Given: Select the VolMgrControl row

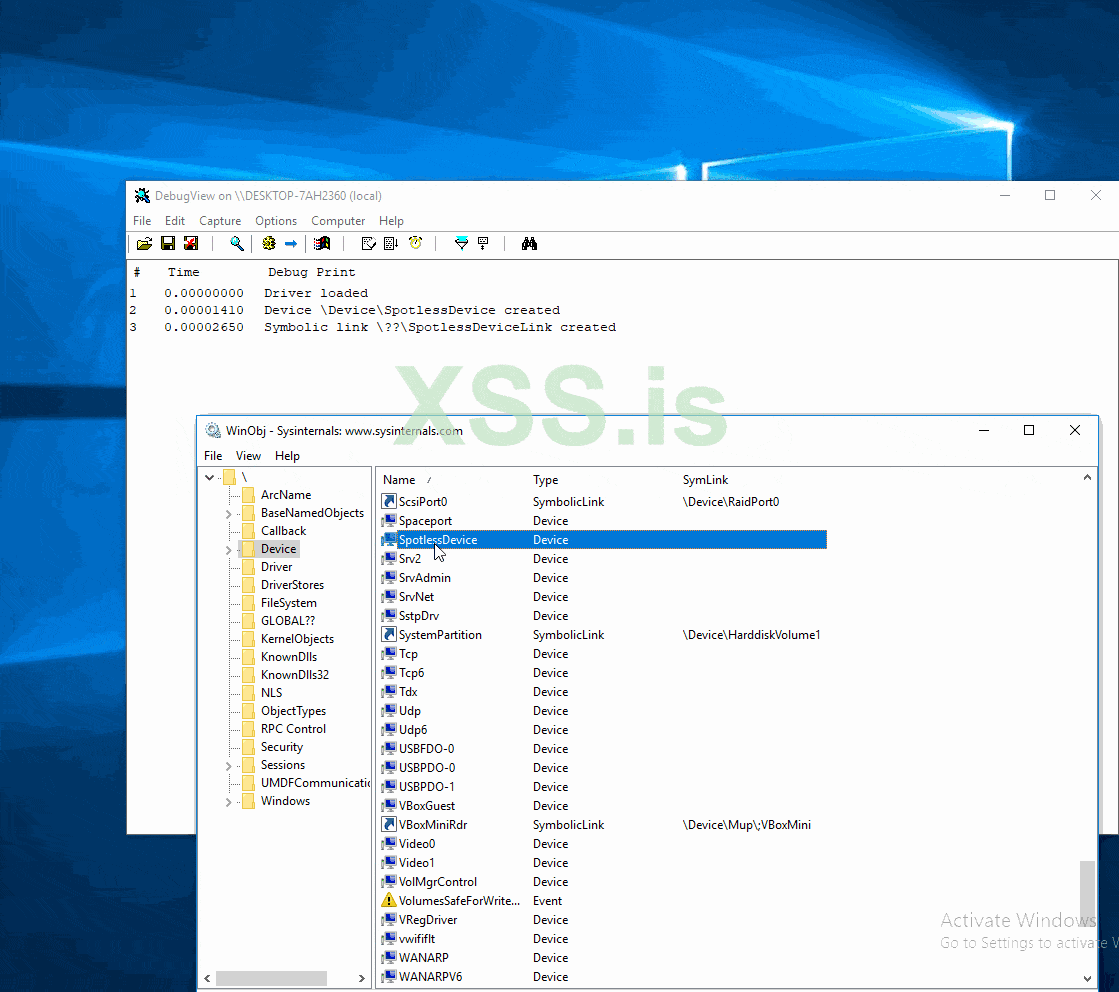Looking at the screenshot, I should 603,881.
